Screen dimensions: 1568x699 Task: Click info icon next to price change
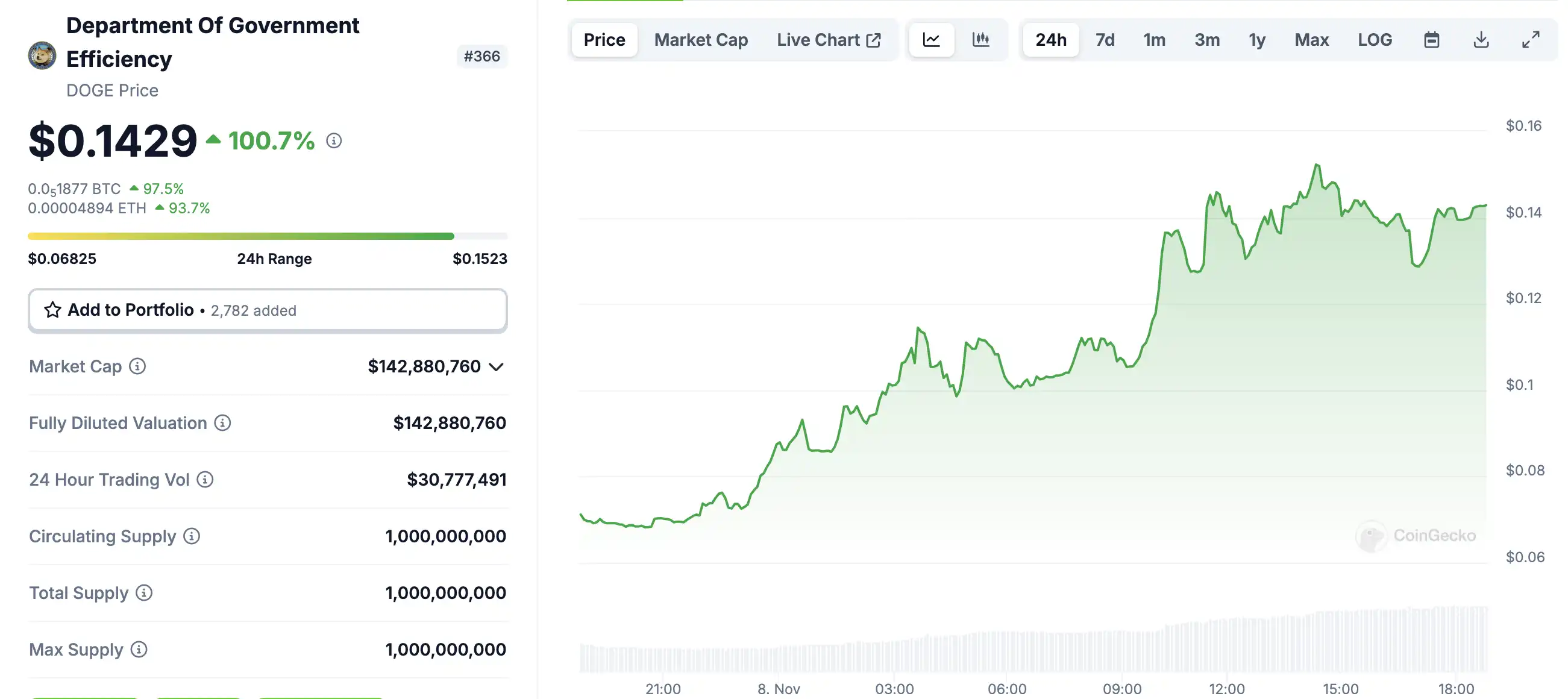tap(334, 140)
